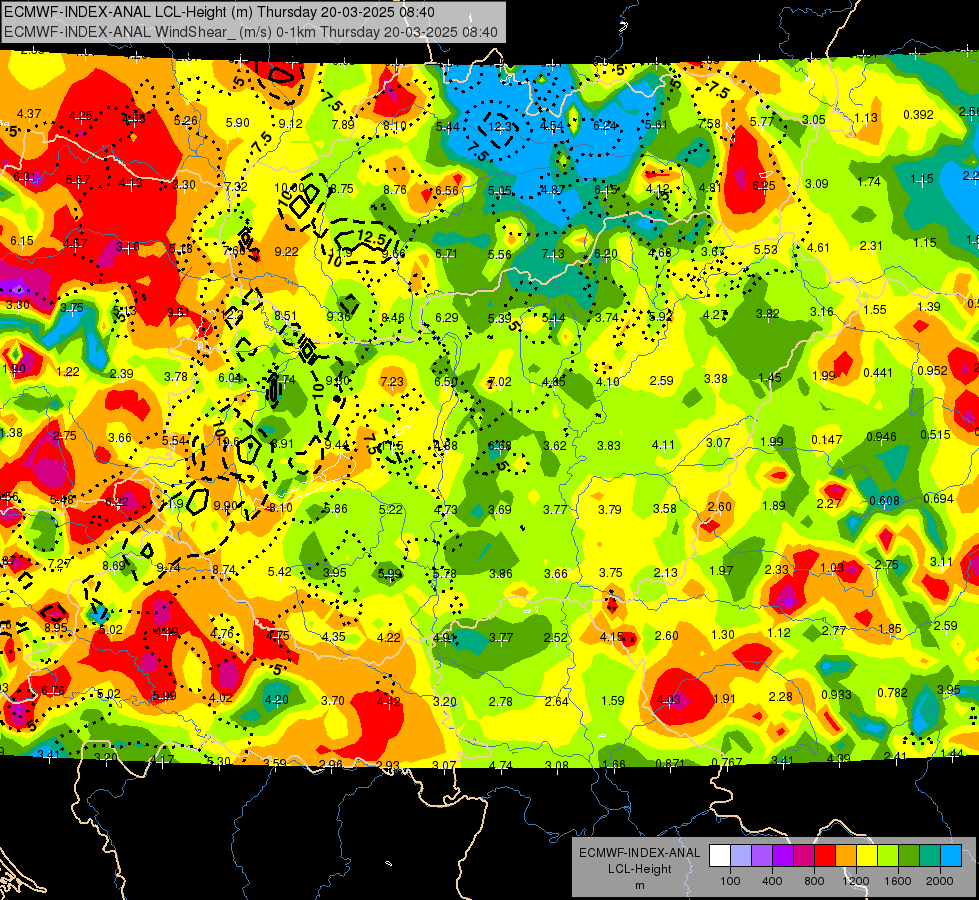
Task: Click the sky-blue legend swatch
Action: pos(950,856)
